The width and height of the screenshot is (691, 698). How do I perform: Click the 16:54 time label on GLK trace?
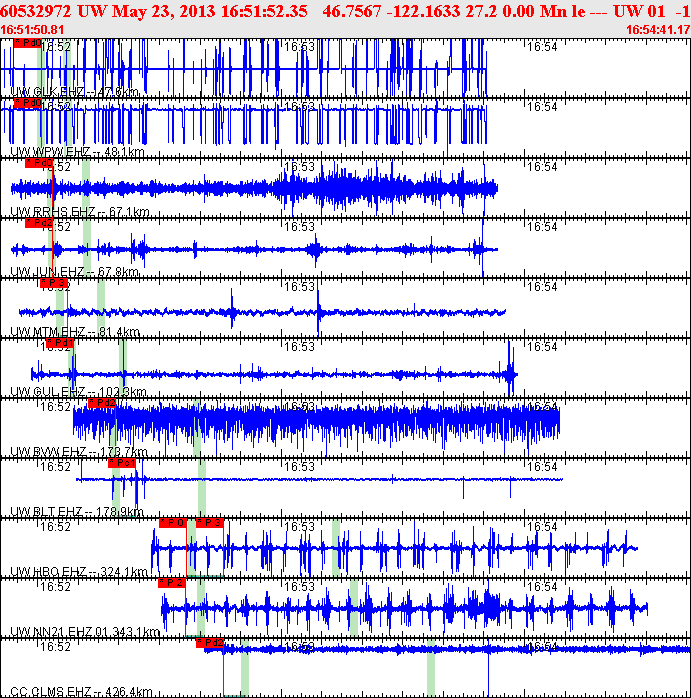click(542, 47)
